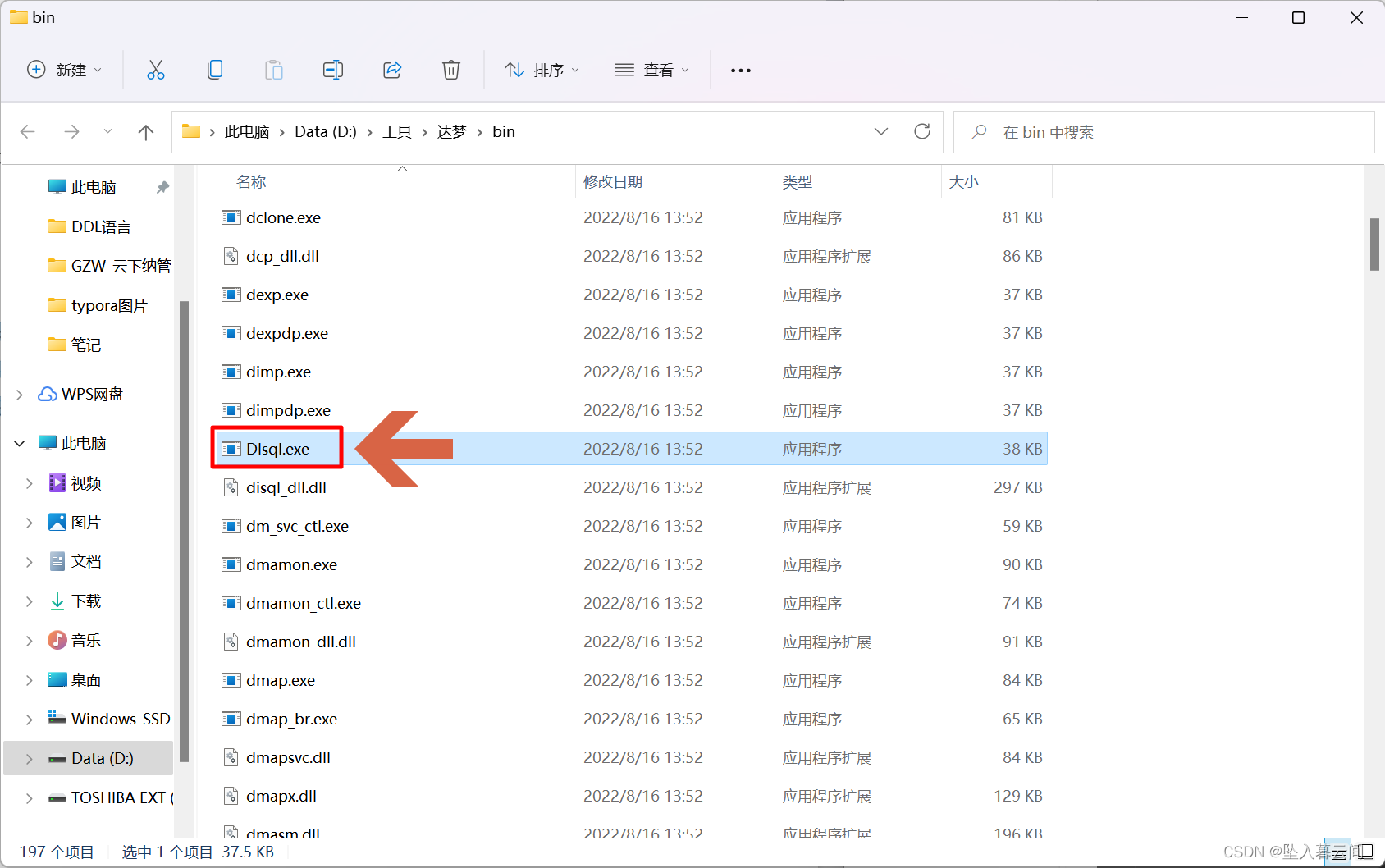
Task: Select Data (D:) in navigation pane
Action: tap(89, 758)
